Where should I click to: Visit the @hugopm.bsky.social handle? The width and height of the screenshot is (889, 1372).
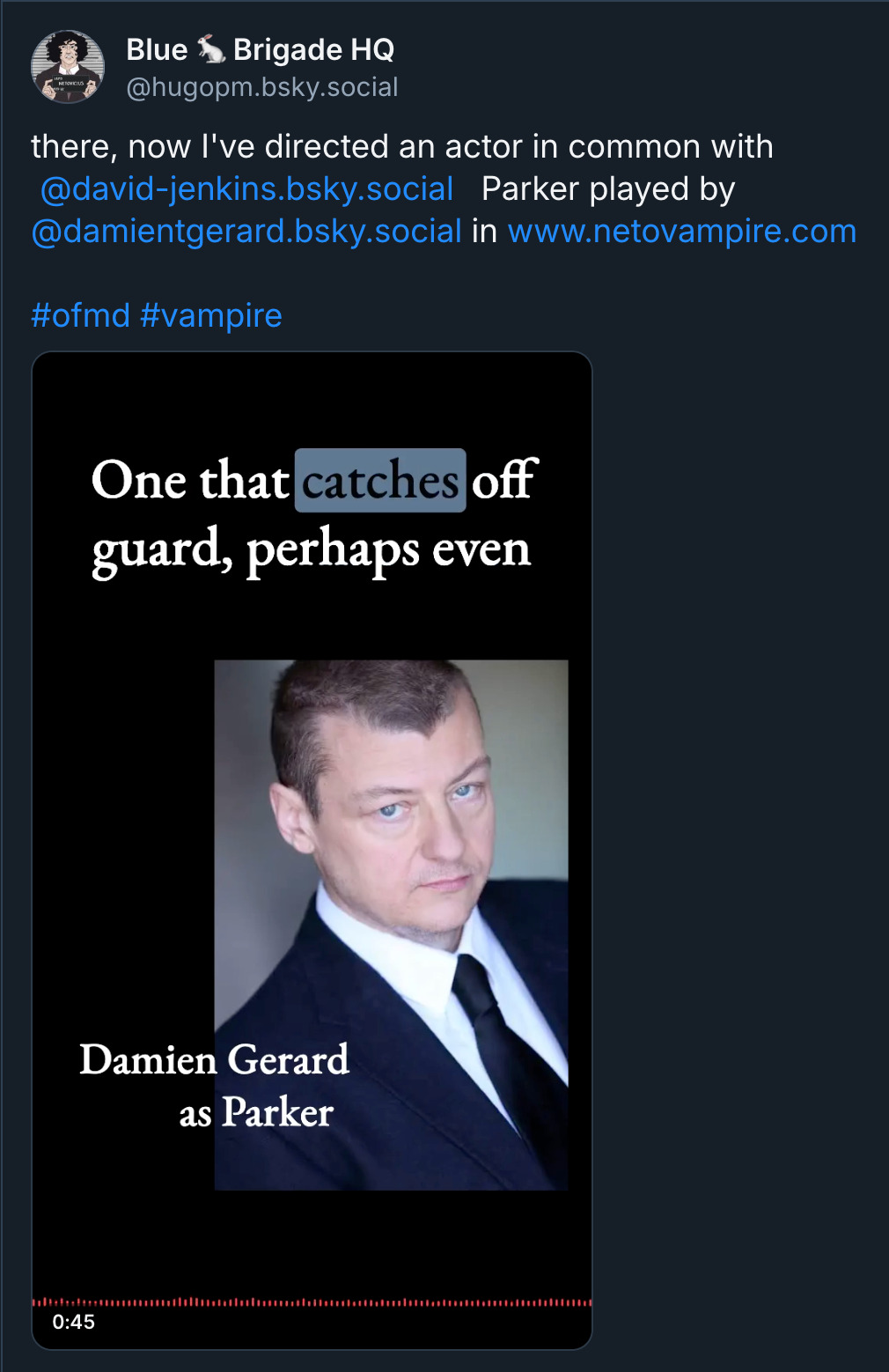pyautogui.click(x=262, y=87)
